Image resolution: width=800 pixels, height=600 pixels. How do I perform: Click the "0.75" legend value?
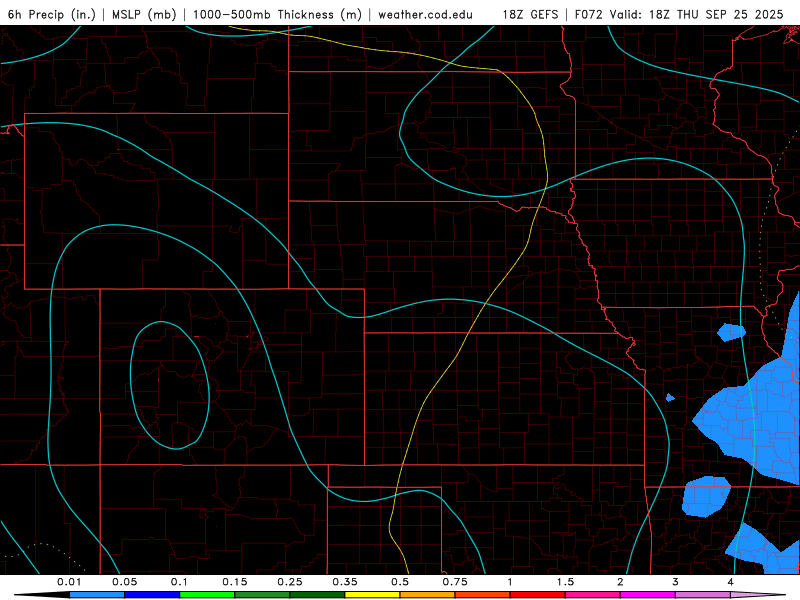click(455, 582)
